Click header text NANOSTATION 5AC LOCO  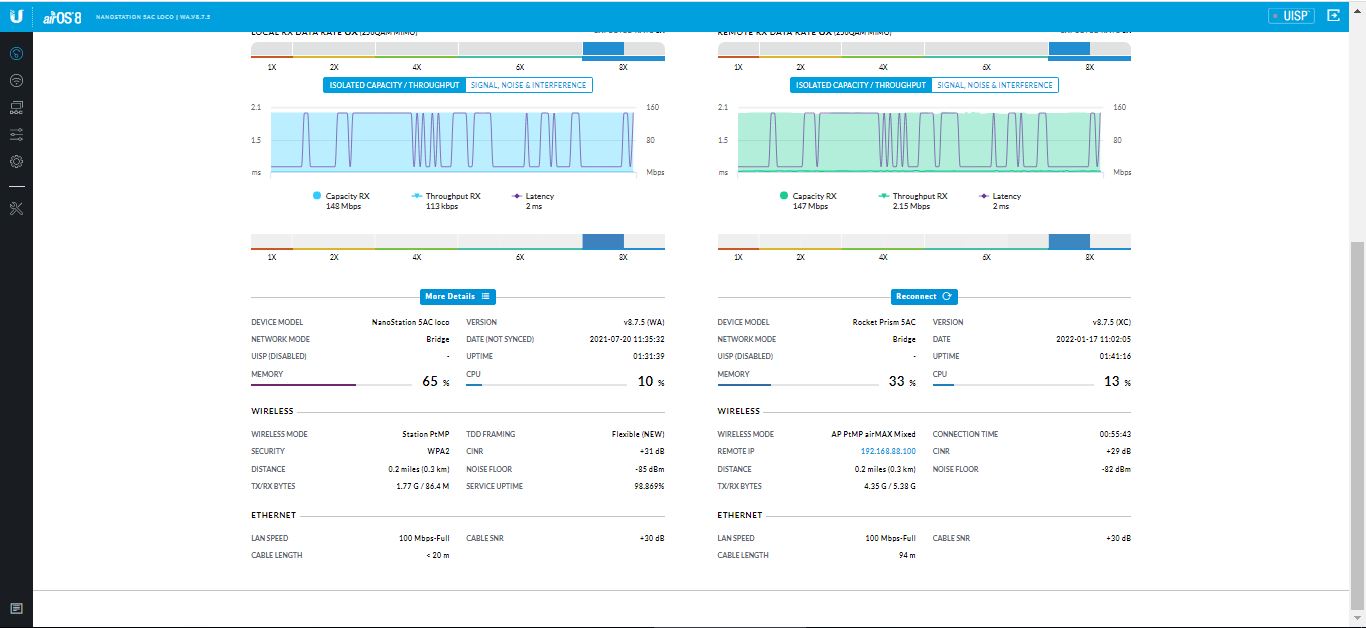[137, 17]
